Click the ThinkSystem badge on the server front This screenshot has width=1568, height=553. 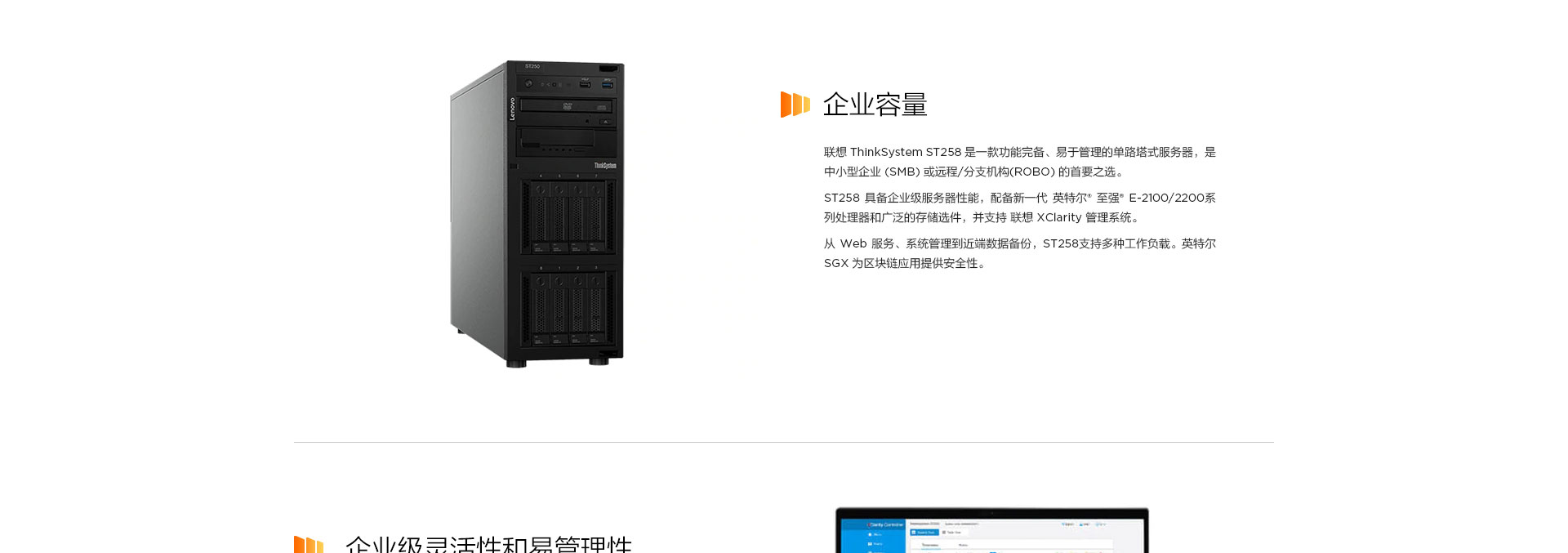click(x=605, y=166)
